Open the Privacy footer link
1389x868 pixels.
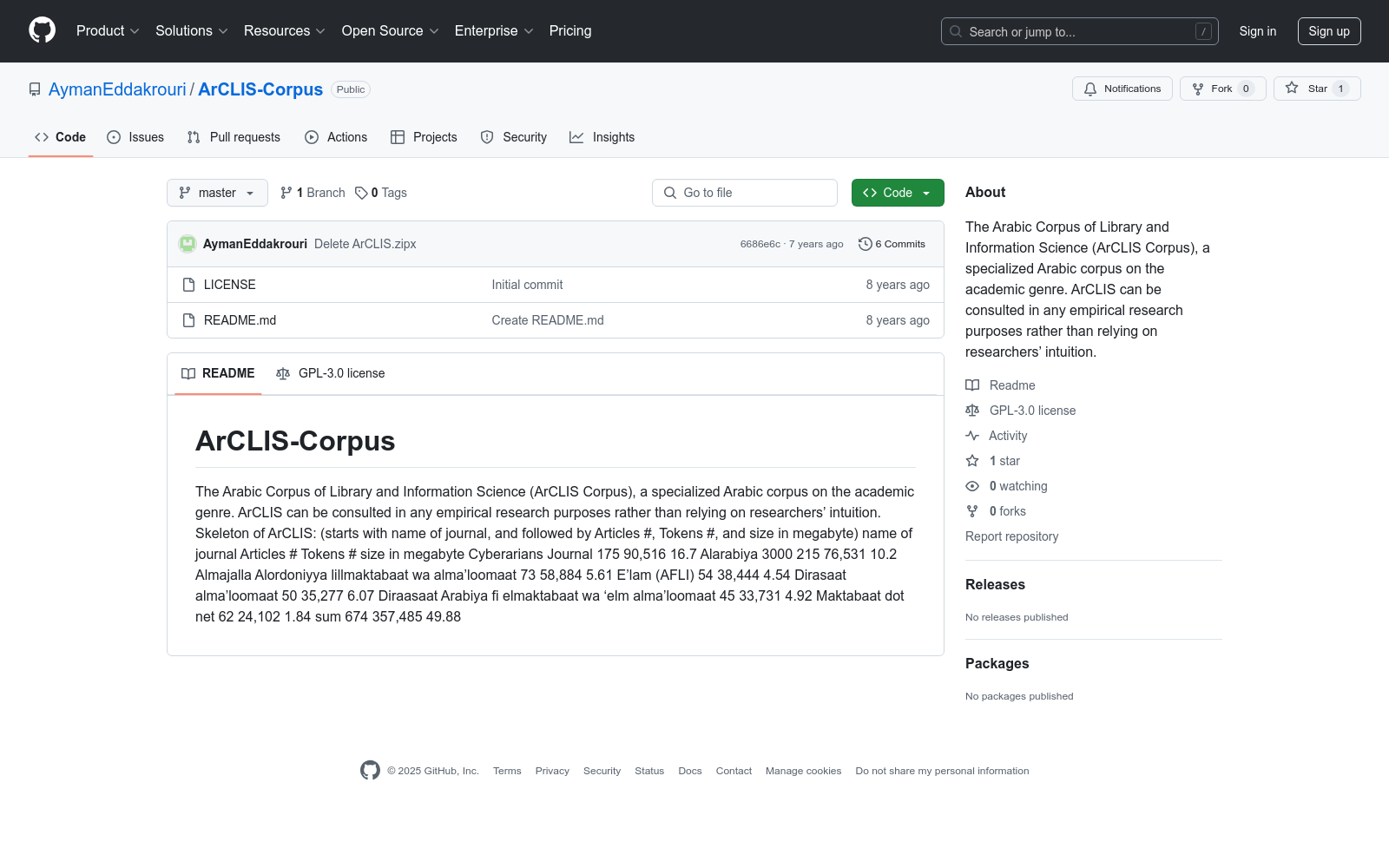552,771
